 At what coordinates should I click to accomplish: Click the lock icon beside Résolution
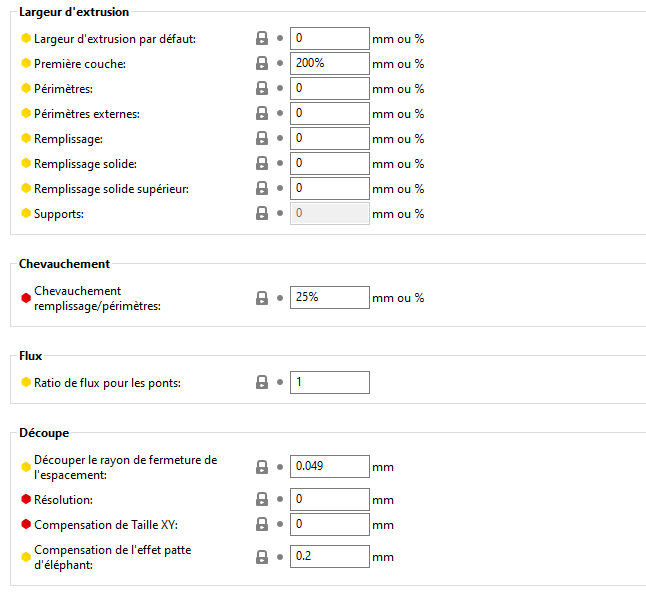(262, 499)
